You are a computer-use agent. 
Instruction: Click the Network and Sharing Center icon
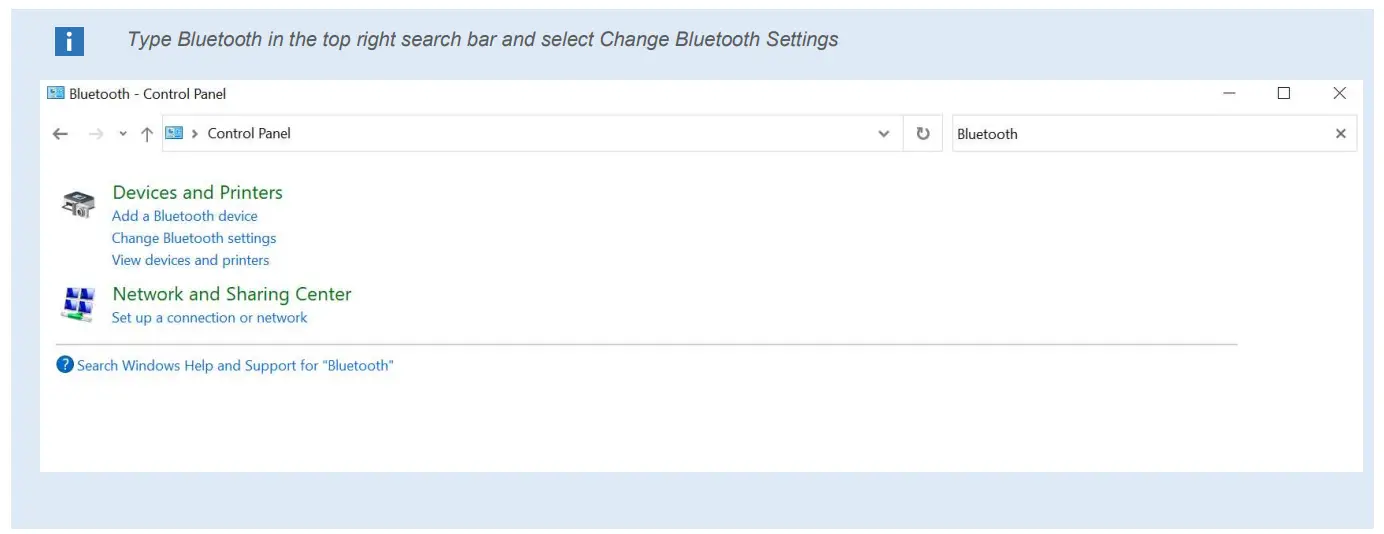pyautogui.click(x=78, y=304)
